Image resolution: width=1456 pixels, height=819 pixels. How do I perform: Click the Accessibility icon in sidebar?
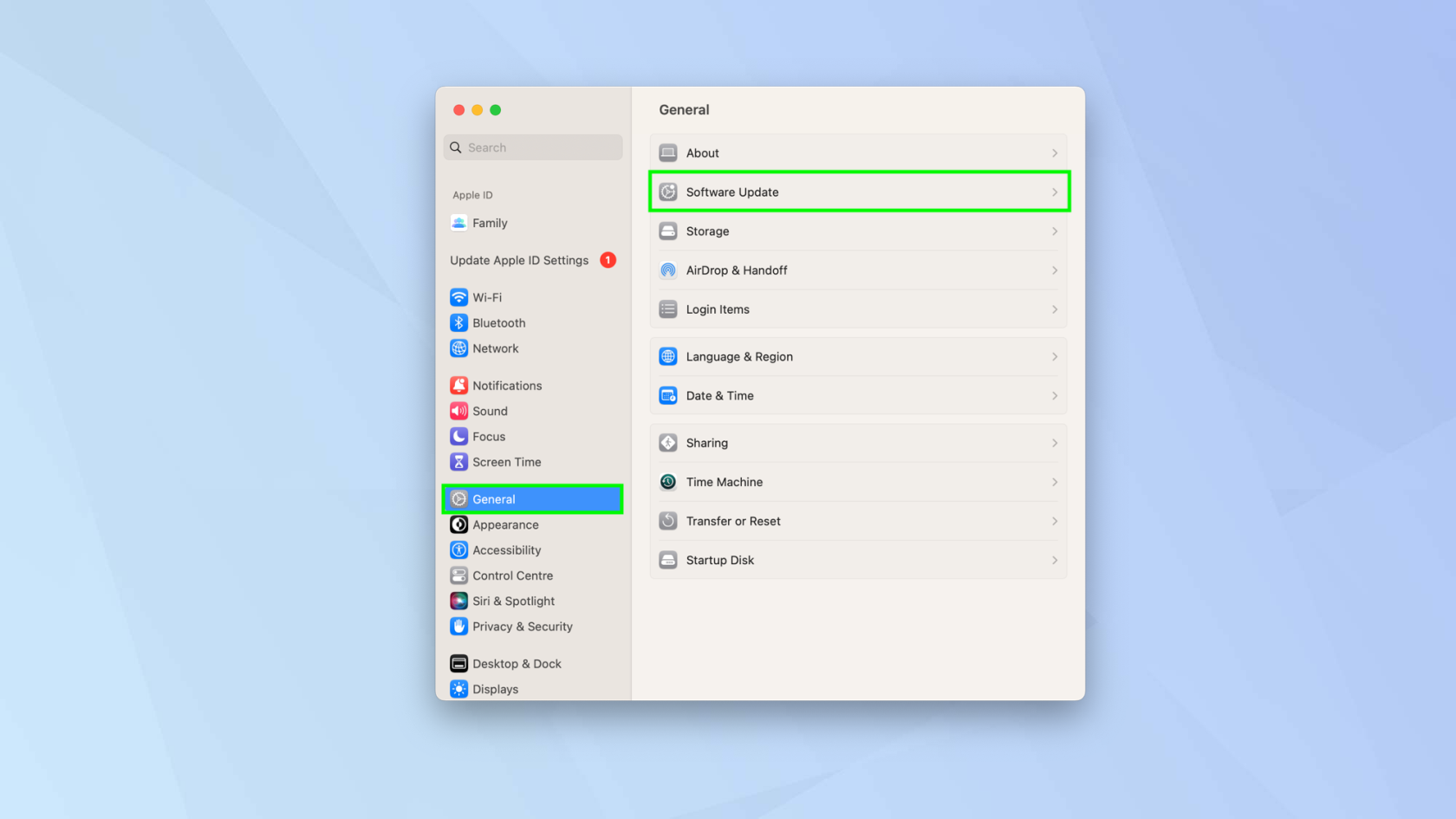coord(458,550)
